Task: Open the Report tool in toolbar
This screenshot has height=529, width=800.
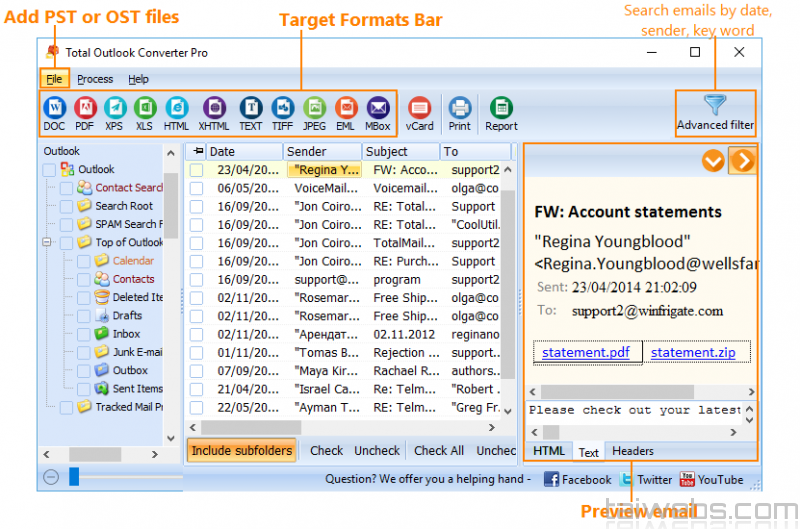Action: tap(501, 108)
